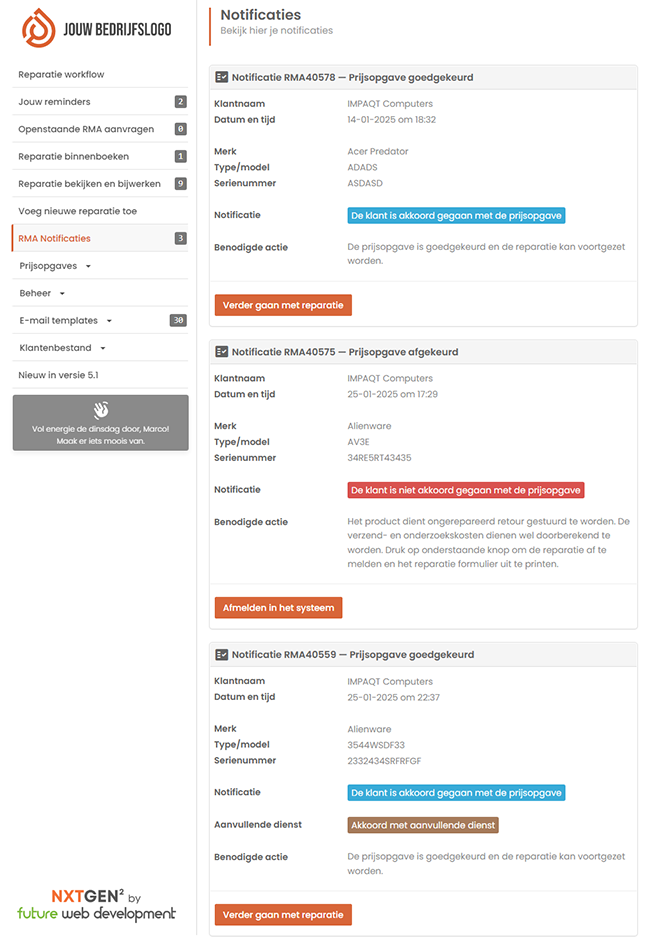Expand the Prijsopgaves dropdown menu
650x944 pixels.
click(55, 267)
